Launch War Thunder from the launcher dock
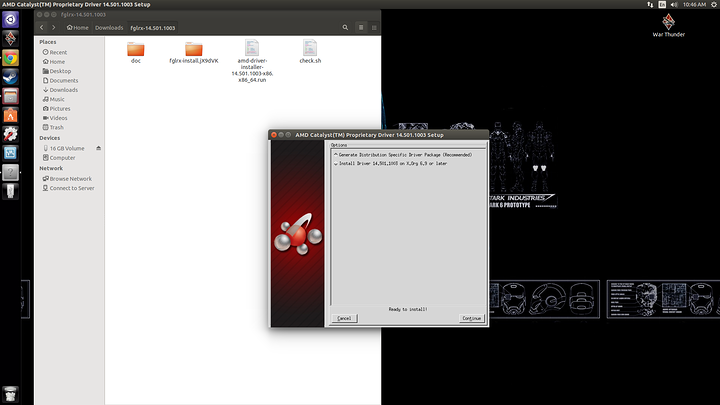 [10, 39]
